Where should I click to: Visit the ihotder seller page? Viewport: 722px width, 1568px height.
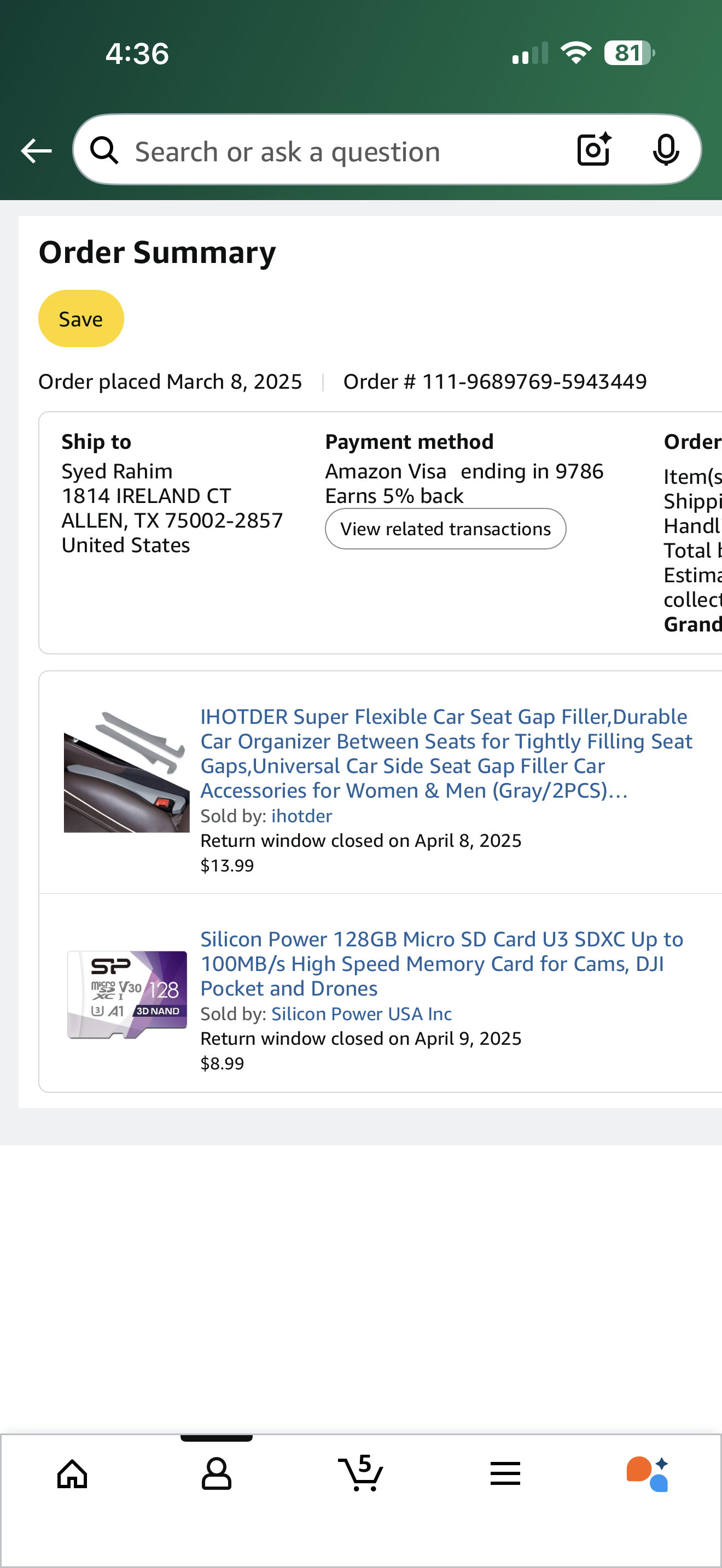pyautogui.click(x=301, y=816)
